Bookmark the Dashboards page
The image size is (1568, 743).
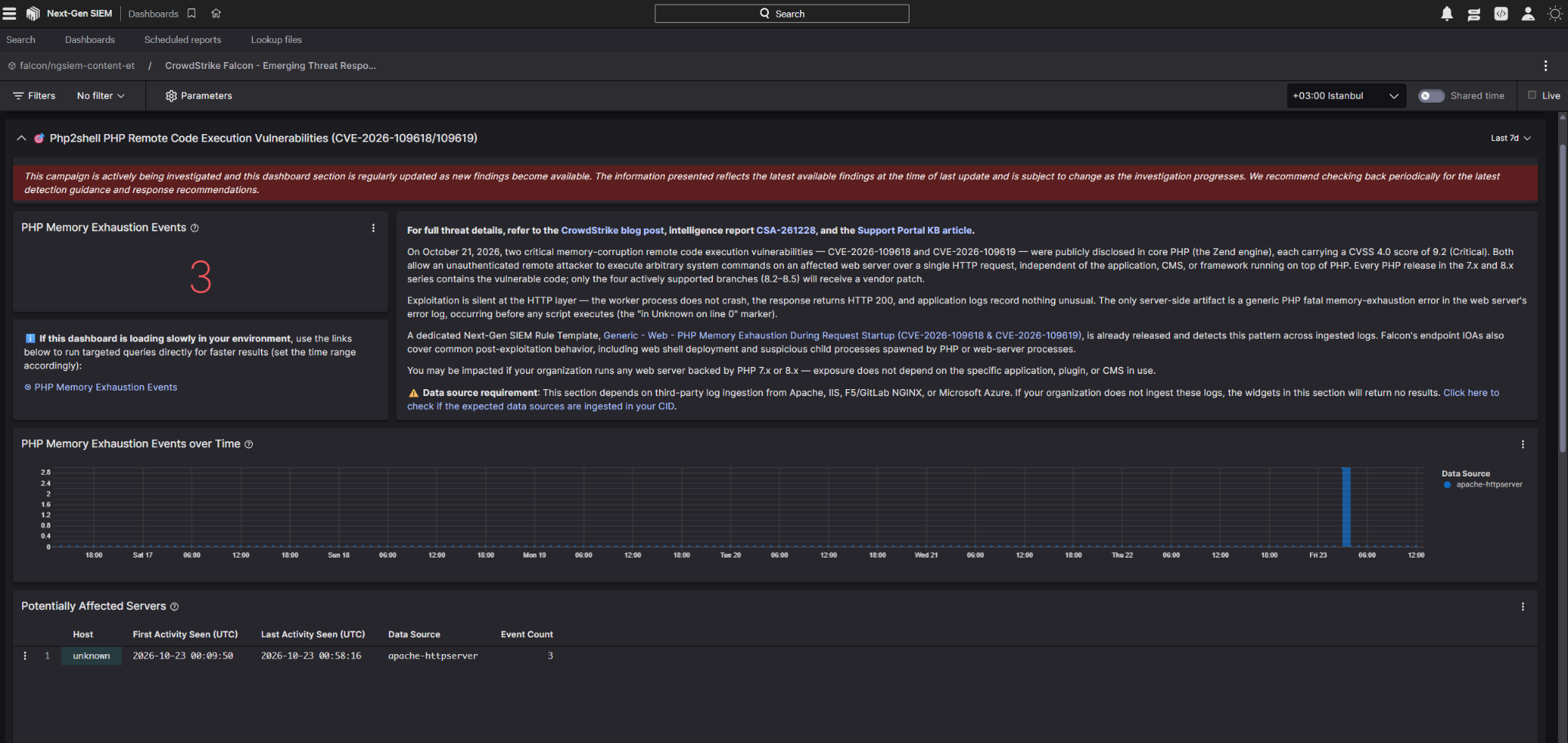tap(191, 13)
